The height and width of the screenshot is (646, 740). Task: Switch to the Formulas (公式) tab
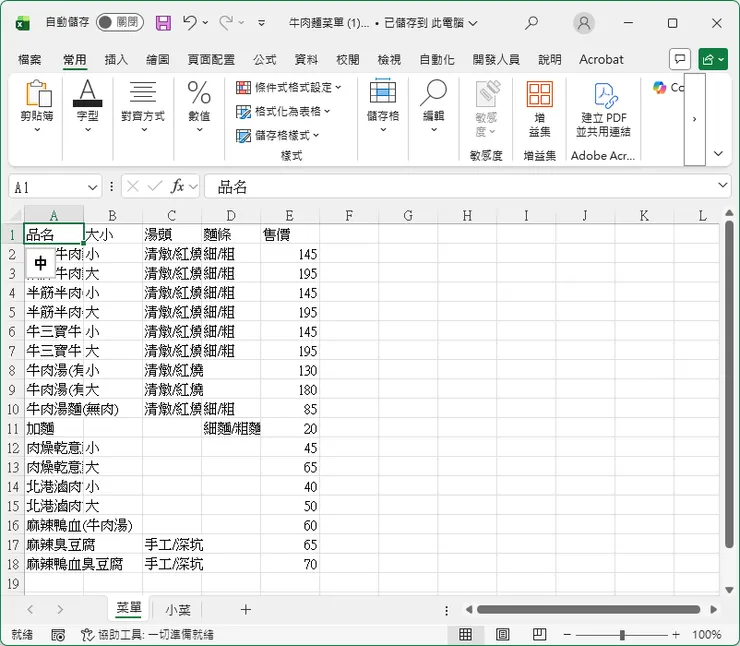265,59
